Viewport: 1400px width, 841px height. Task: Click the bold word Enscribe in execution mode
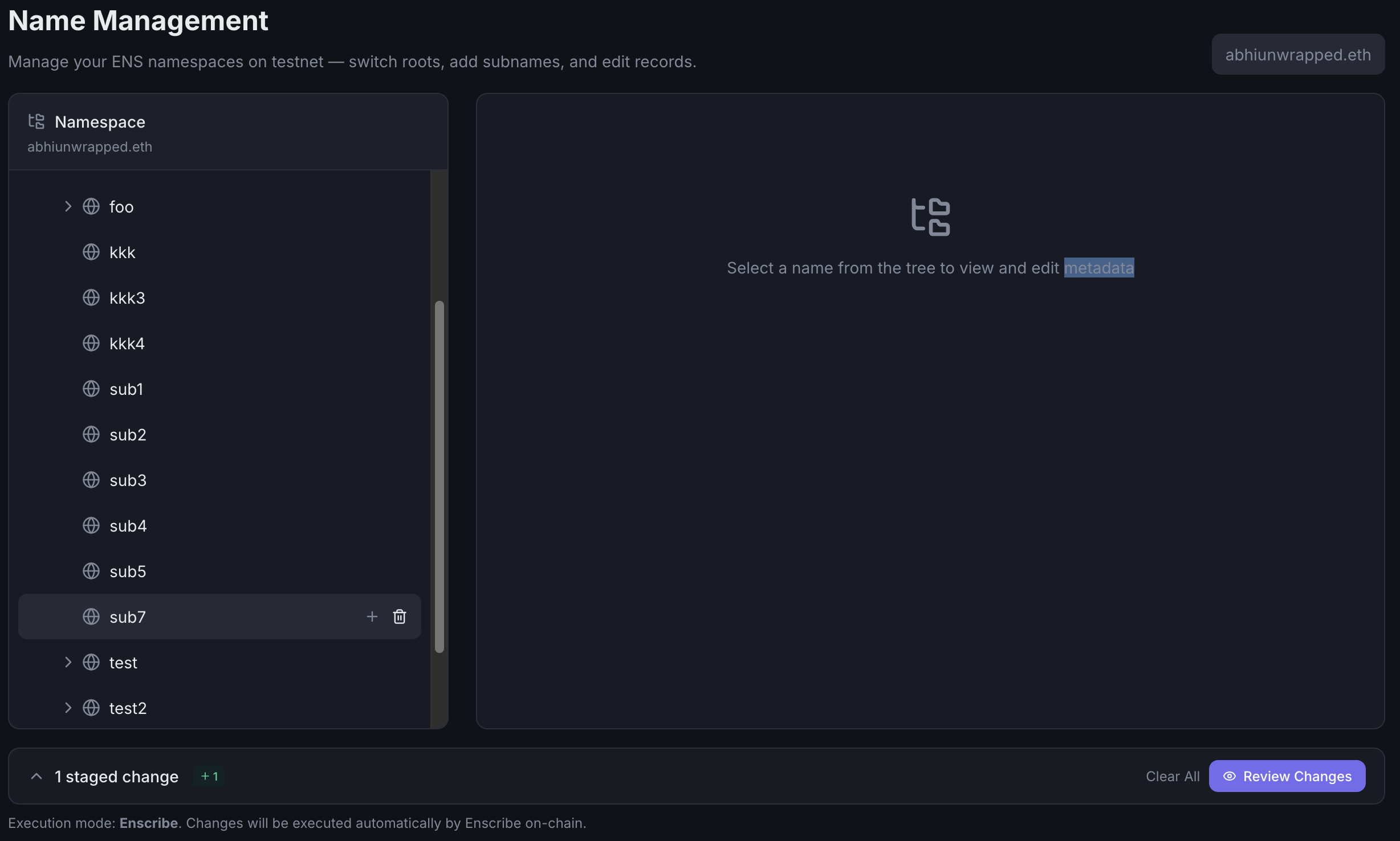pos(149,823)
